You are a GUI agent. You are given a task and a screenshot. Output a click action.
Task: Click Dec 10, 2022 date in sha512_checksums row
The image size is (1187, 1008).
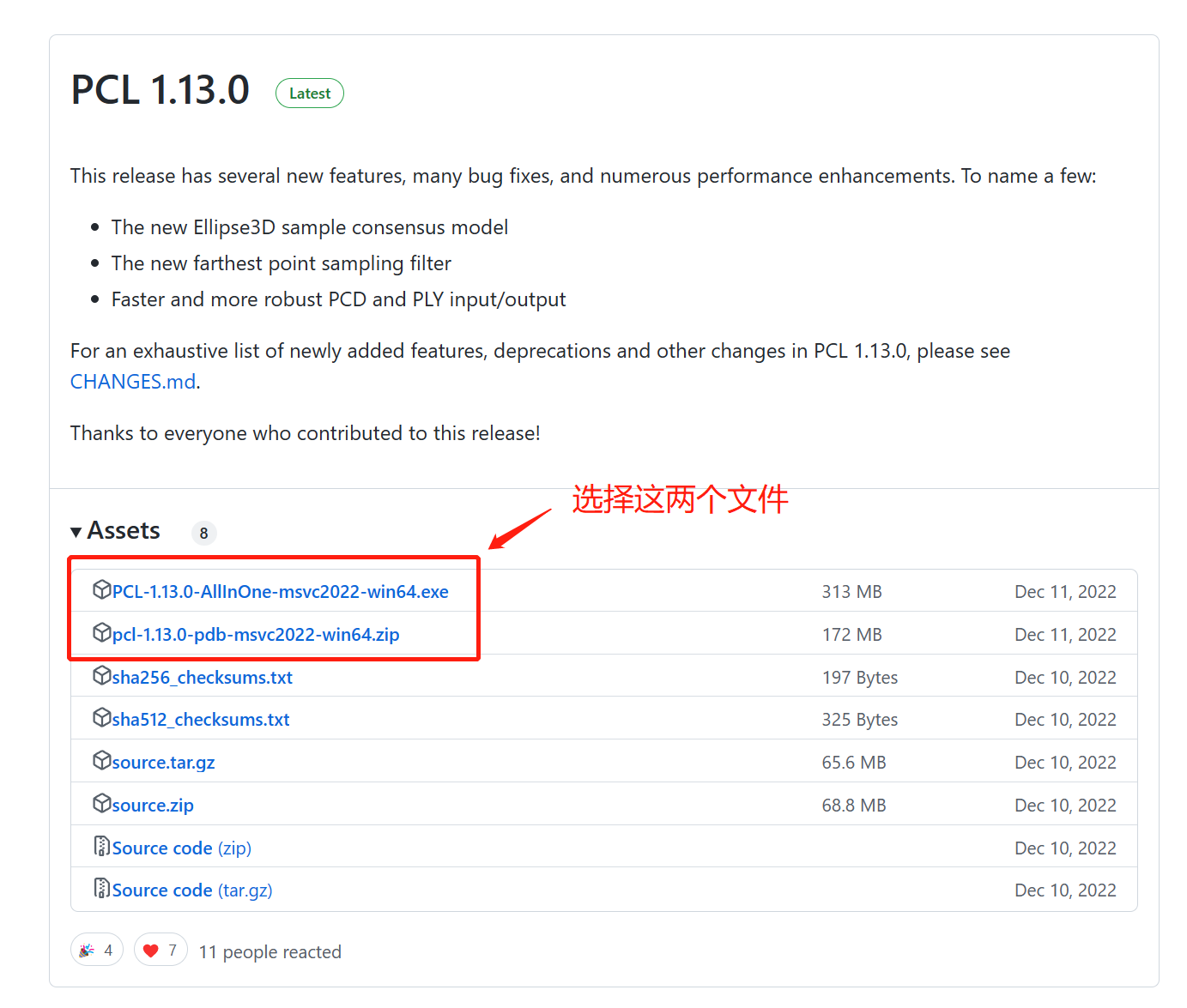tap(1065, 720)
